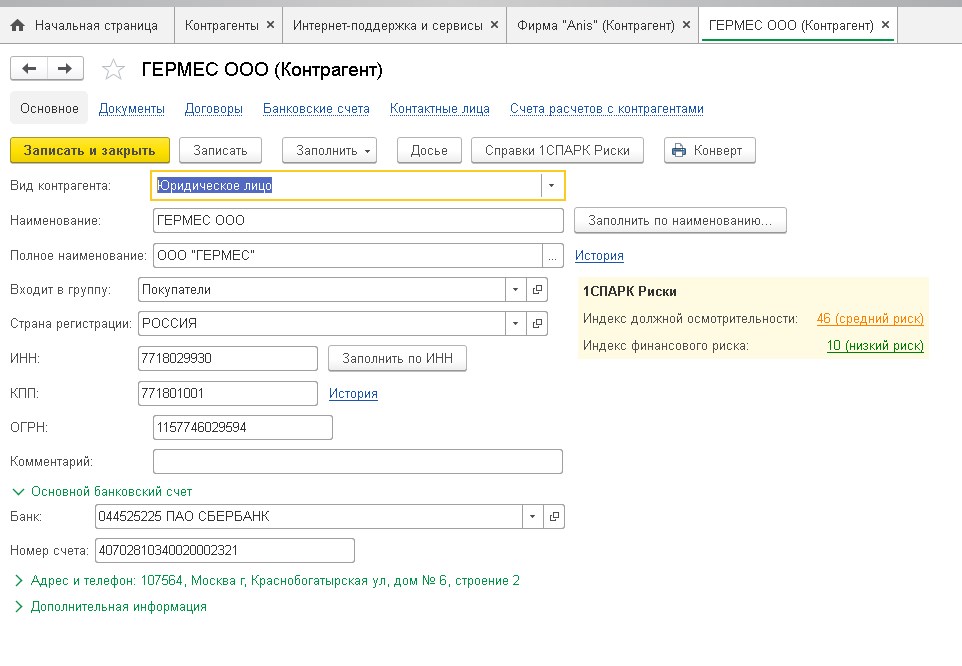
Task: Switch to the Фирма "Anis" tab
Action: tap(594, 24)
